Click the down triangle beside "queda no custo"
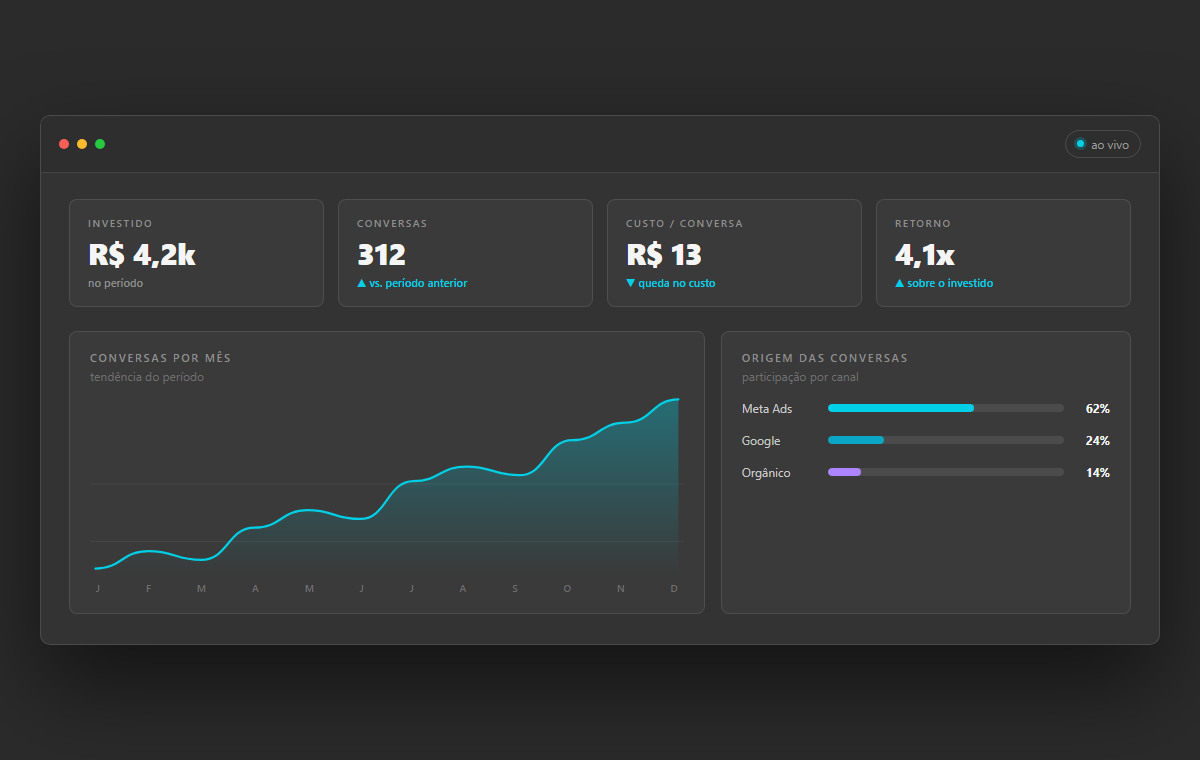This screenshot has width=1200, height=760. click(x=631, y=283)
